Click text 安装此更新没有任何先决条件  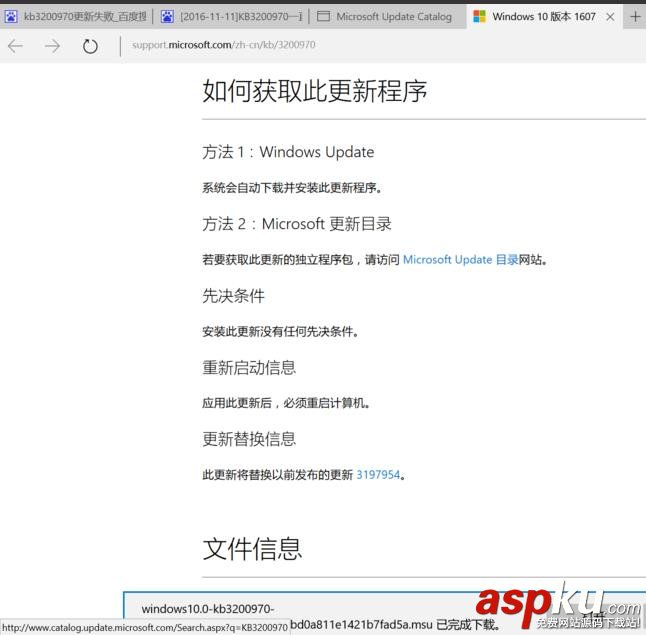(x=280, y=331)
